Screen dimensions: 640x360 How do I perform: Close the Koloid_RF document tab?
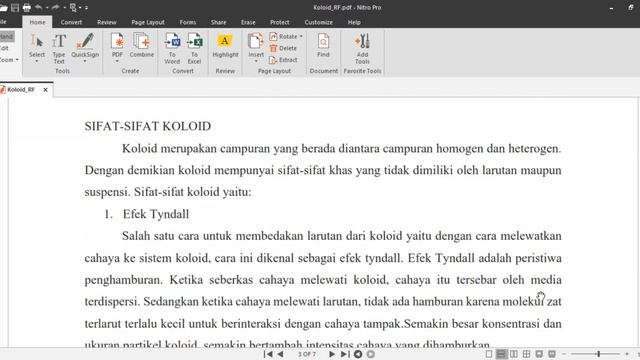[45, 90]
